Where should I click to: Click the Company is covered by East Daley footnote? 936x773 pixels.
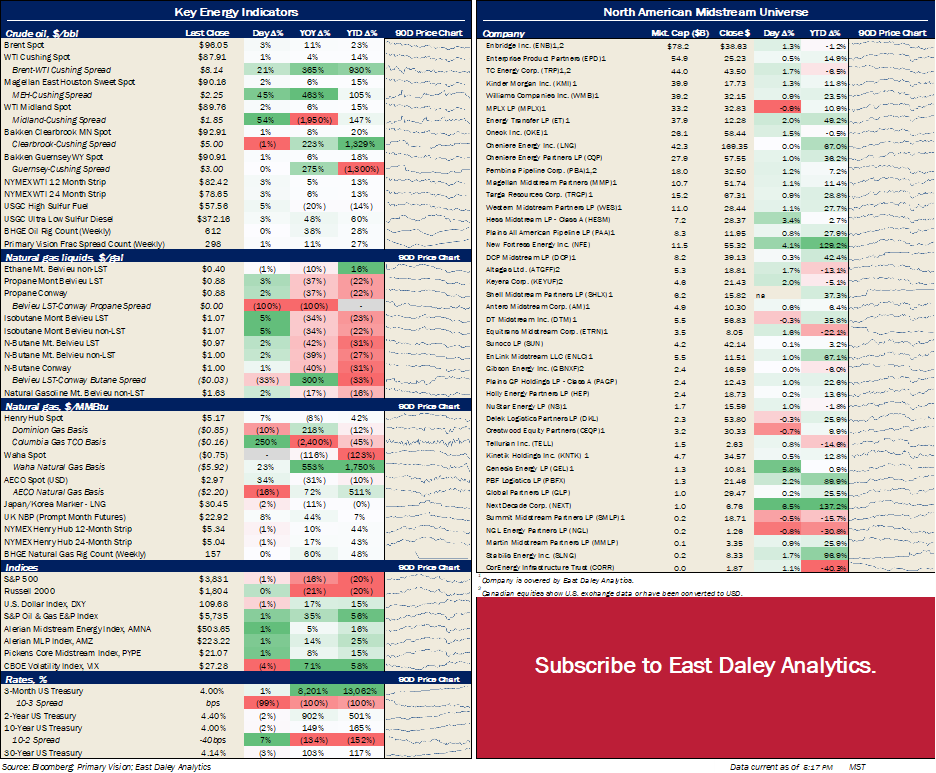pyautogui.click(x=557, y=580)
